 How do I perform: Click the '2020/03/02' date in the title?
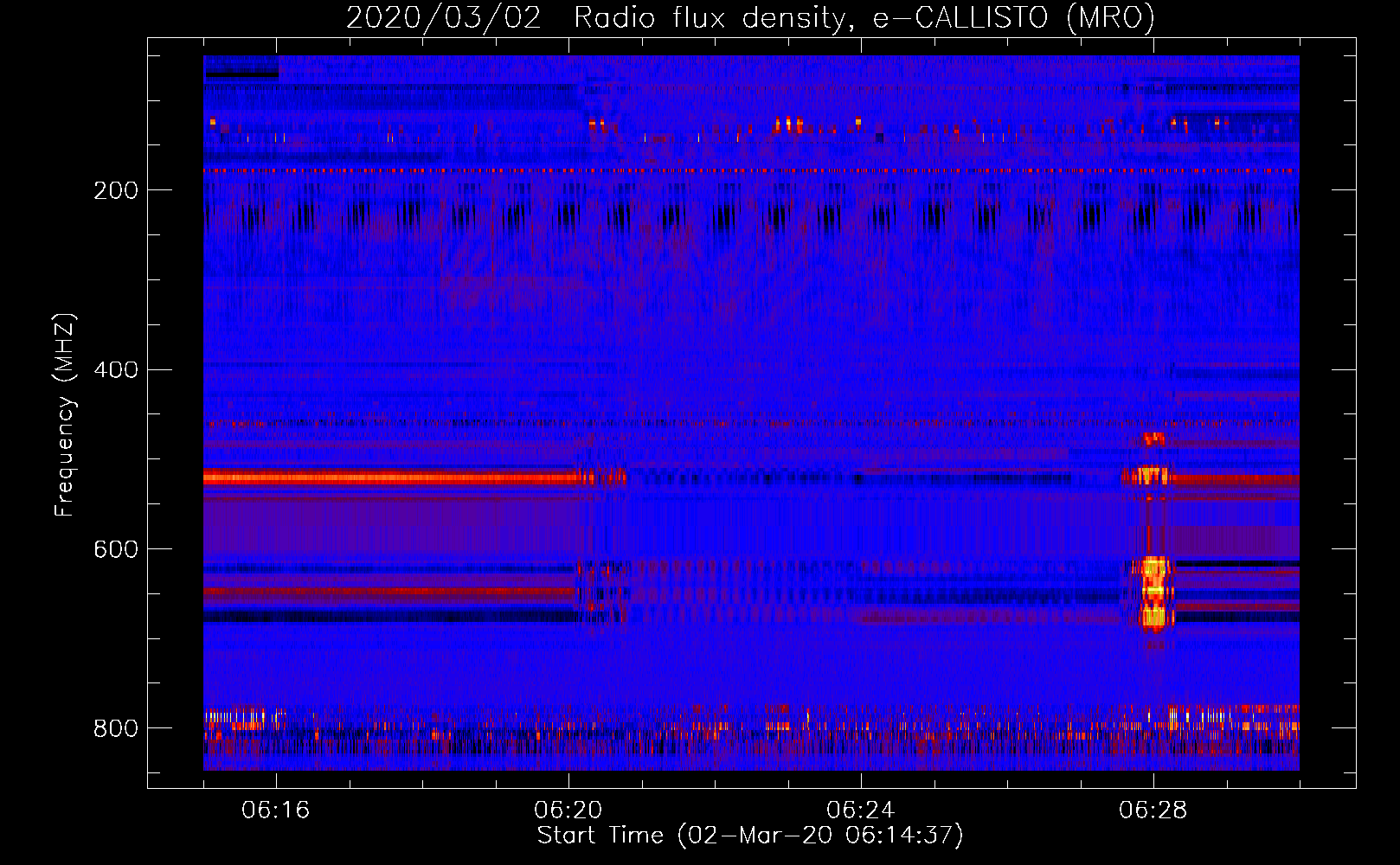[444, 17]
